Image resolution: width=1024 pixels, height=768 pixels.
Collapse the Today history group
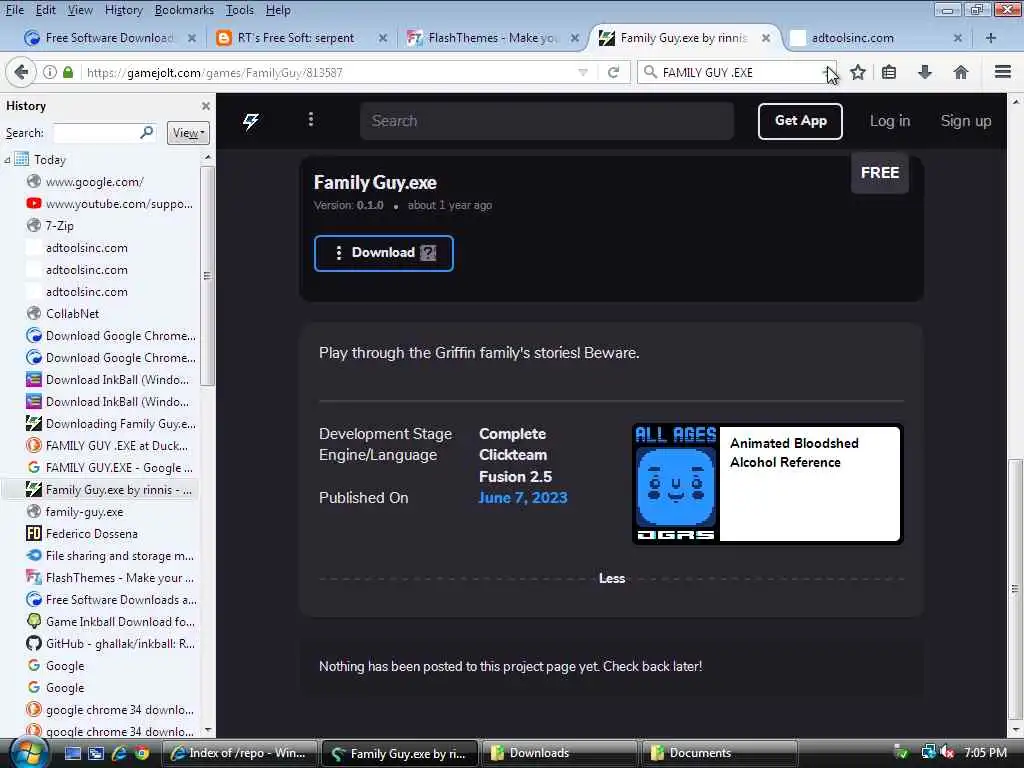click(x=7, y=159)
